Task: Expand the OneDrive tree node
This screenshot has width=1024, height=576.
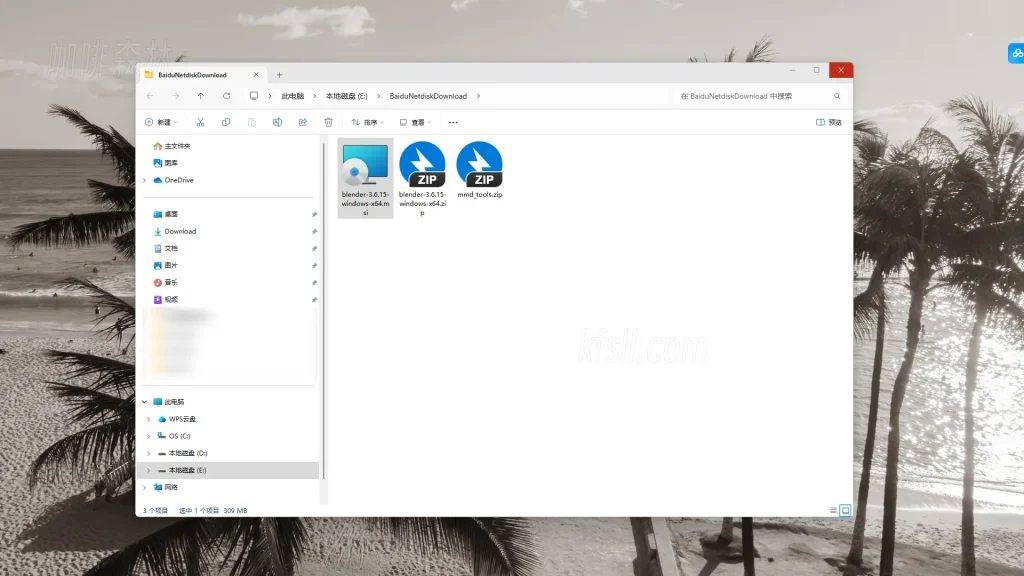Action: [x=145, y=180]
